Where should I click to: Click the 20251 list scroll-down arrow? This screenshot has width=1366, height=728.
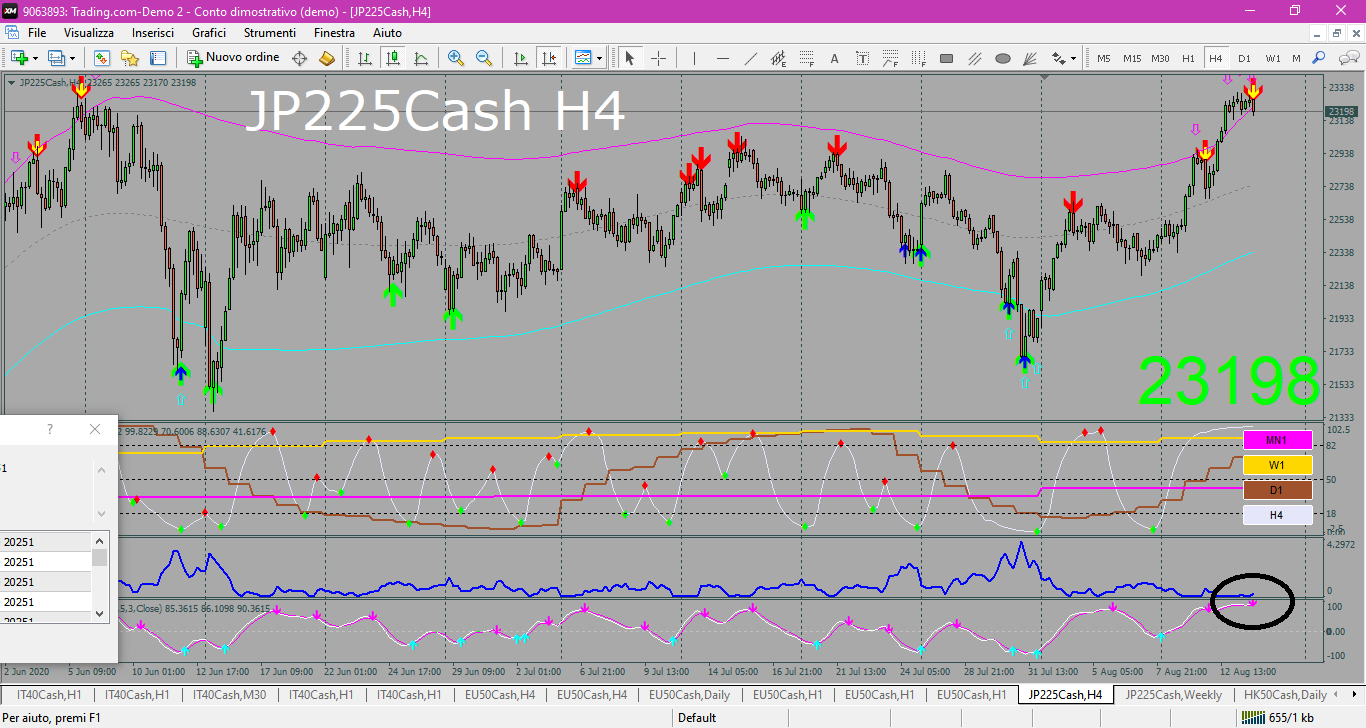pyautogui.click(x=100, y=612)
